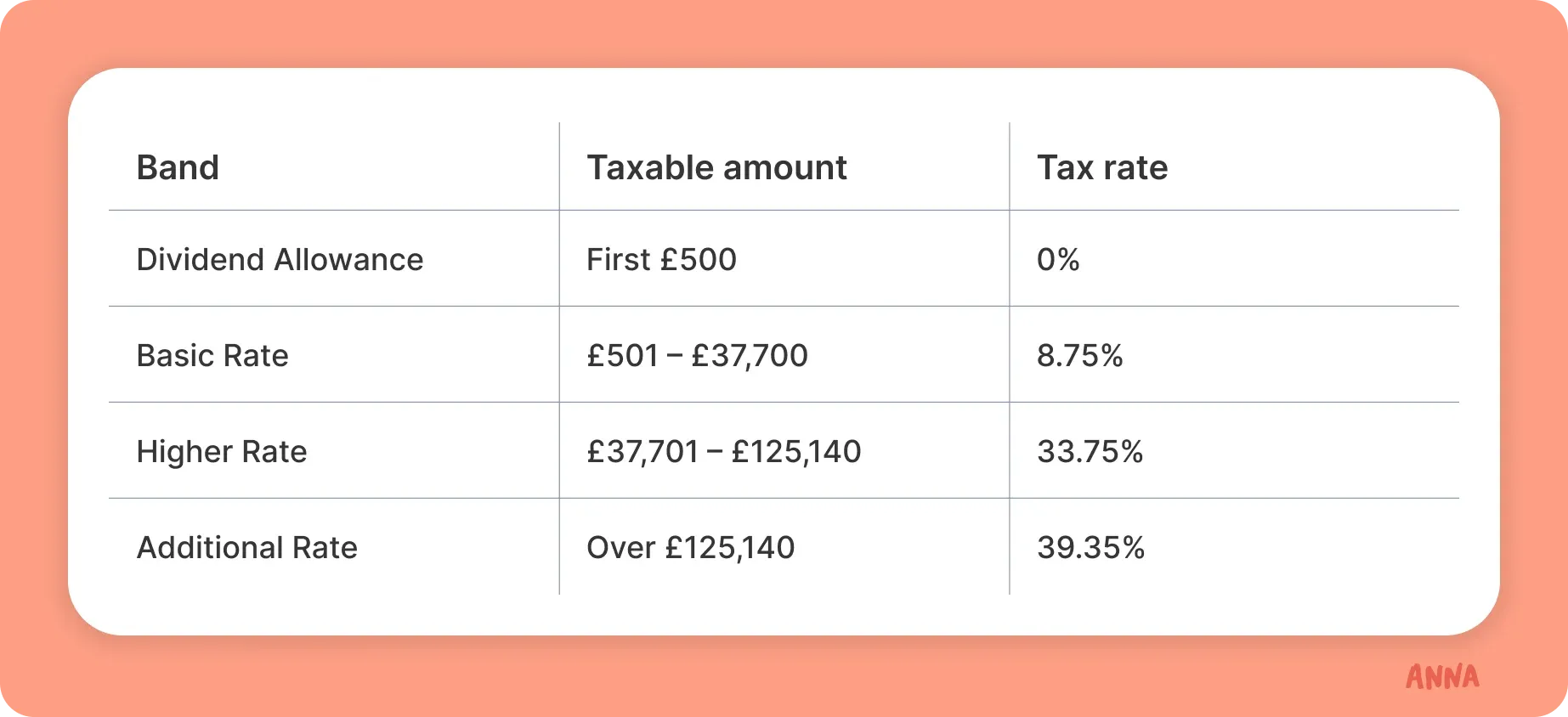This screenshot has height=717, width=1568.
Task: Click the Basic Rate label
Action: tap(212, 355)
